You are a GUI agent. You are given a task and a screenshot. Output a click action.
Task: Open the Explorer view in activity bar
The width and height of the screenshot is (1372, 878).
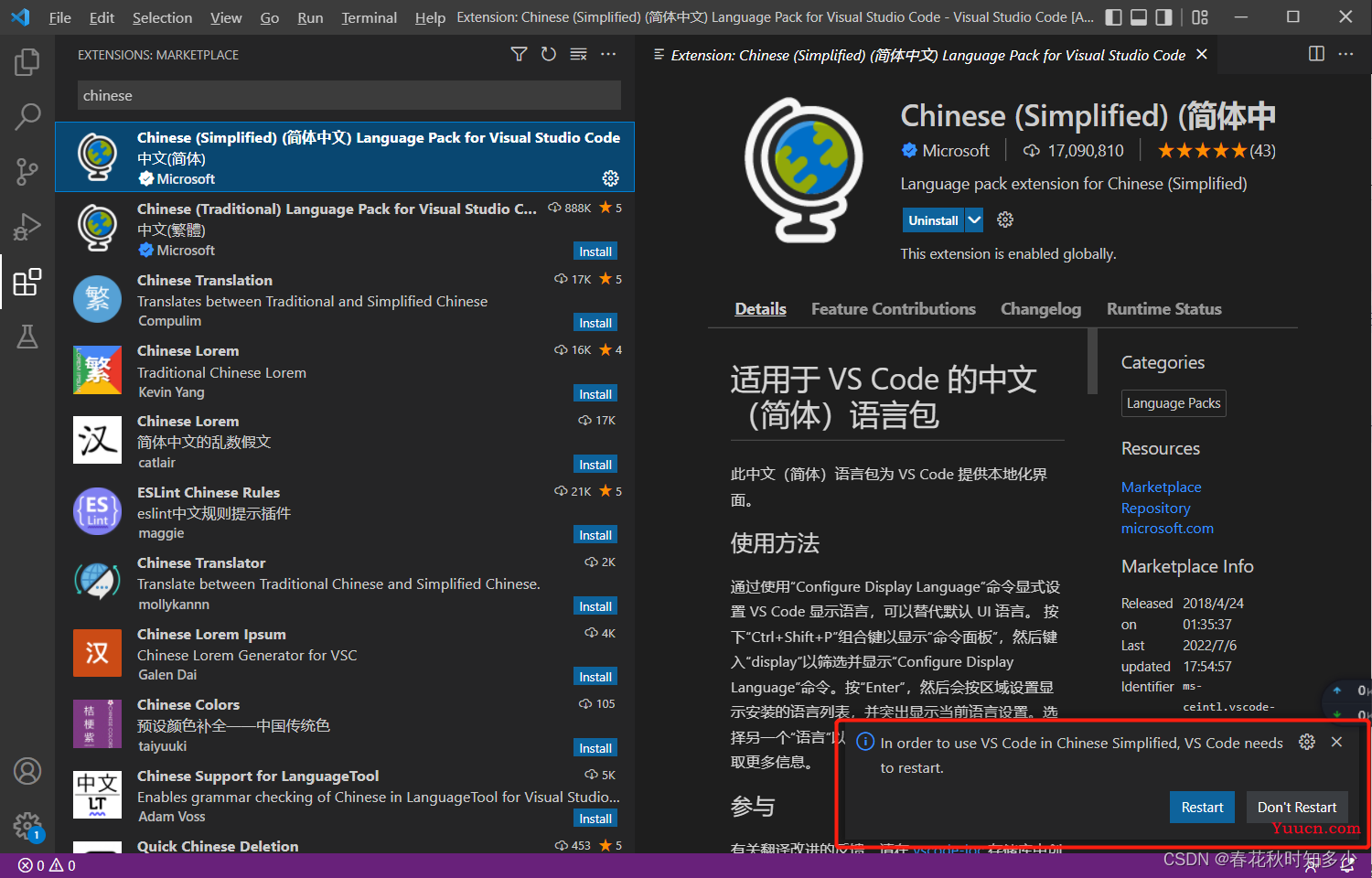tap(27, 62)
